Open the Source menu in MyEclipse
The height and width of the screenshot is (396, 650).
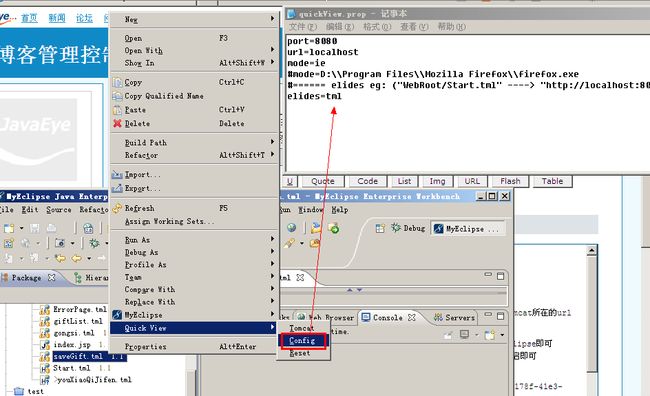click(58, 210)
